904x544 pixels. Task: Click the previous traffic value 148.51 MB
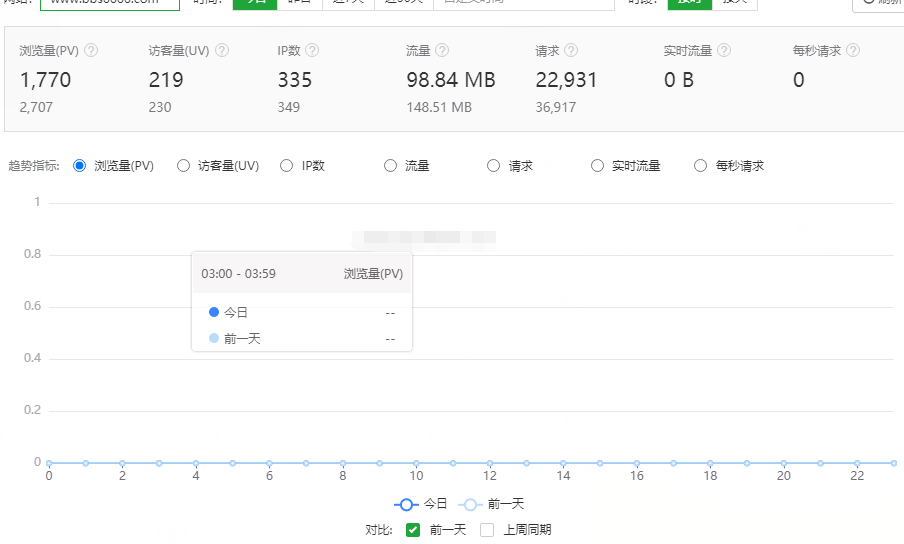439,107
